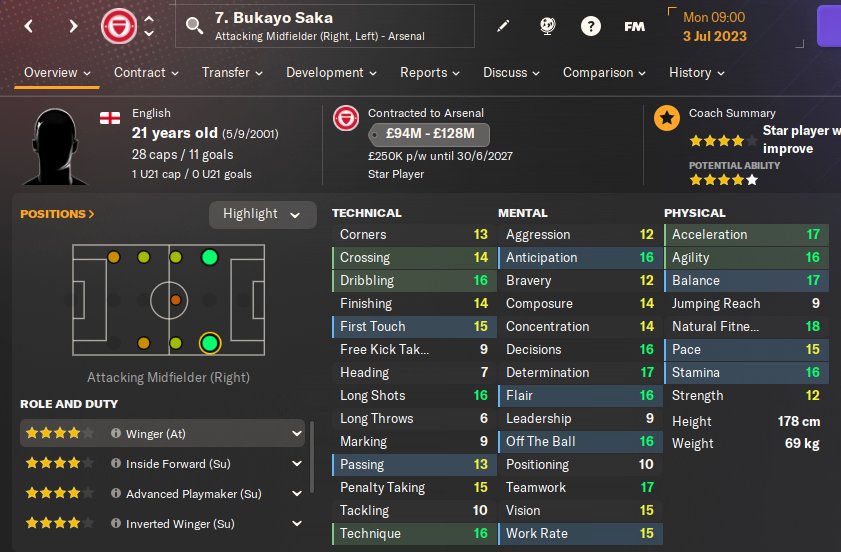Screen dimensions: 841x552
Task: Open the Development tab menu
Action: tap(331, 72)
